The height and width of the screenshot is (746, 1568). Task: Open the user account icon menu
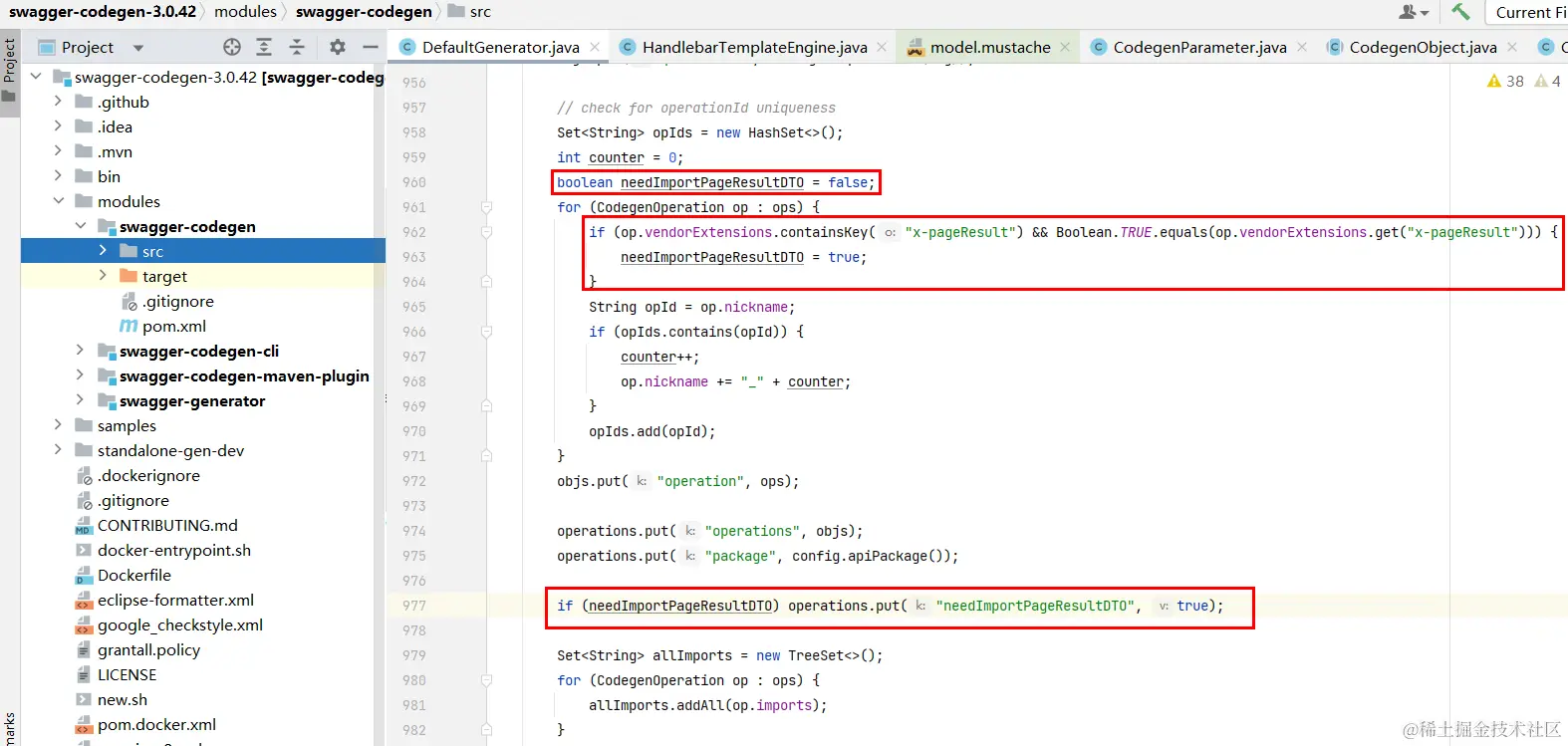(x=1414, y=12)
